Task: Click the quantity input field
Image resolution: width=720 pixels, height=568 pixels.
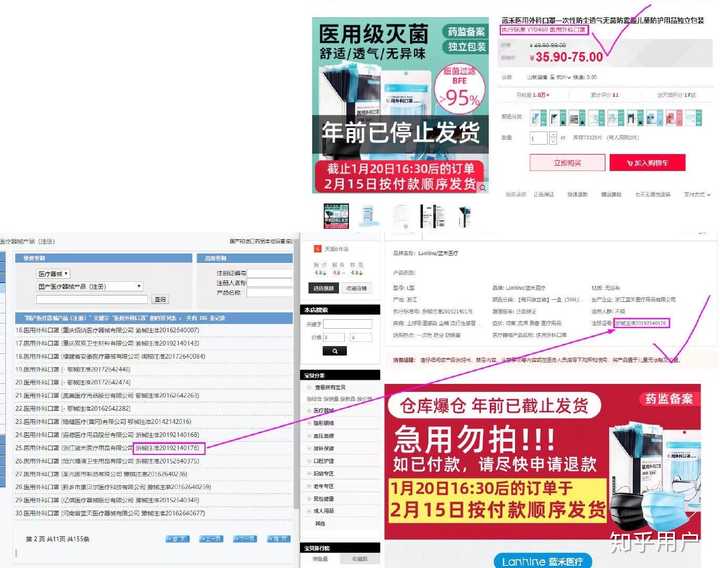Action: (x=538, y=137)
